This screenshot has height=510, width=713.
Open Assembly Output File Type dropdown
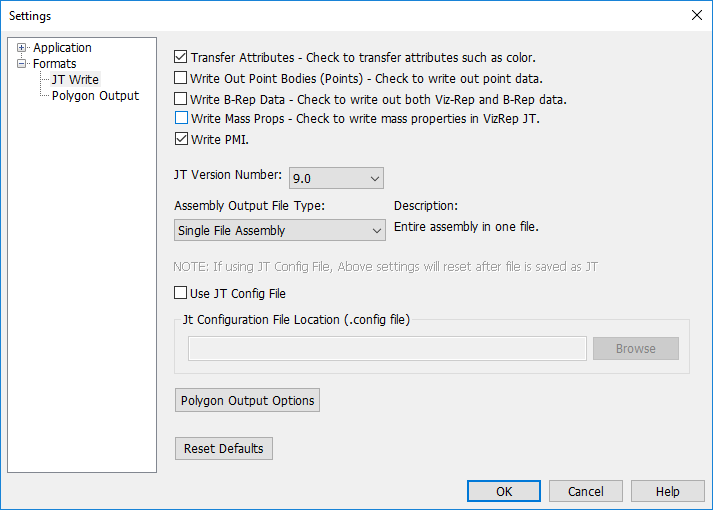(279, 230)
